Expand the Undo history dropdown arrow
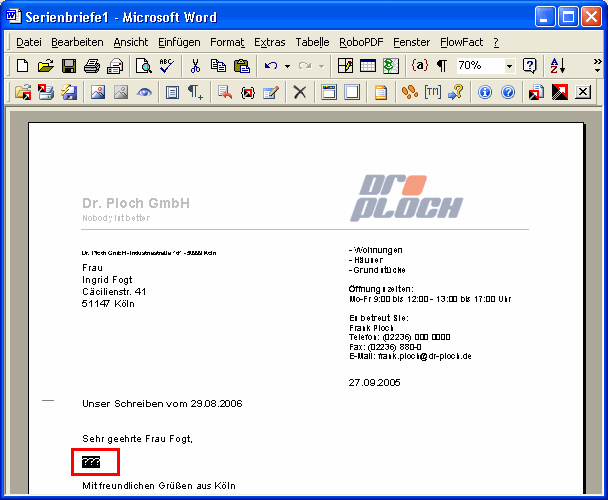 (286, 66)
